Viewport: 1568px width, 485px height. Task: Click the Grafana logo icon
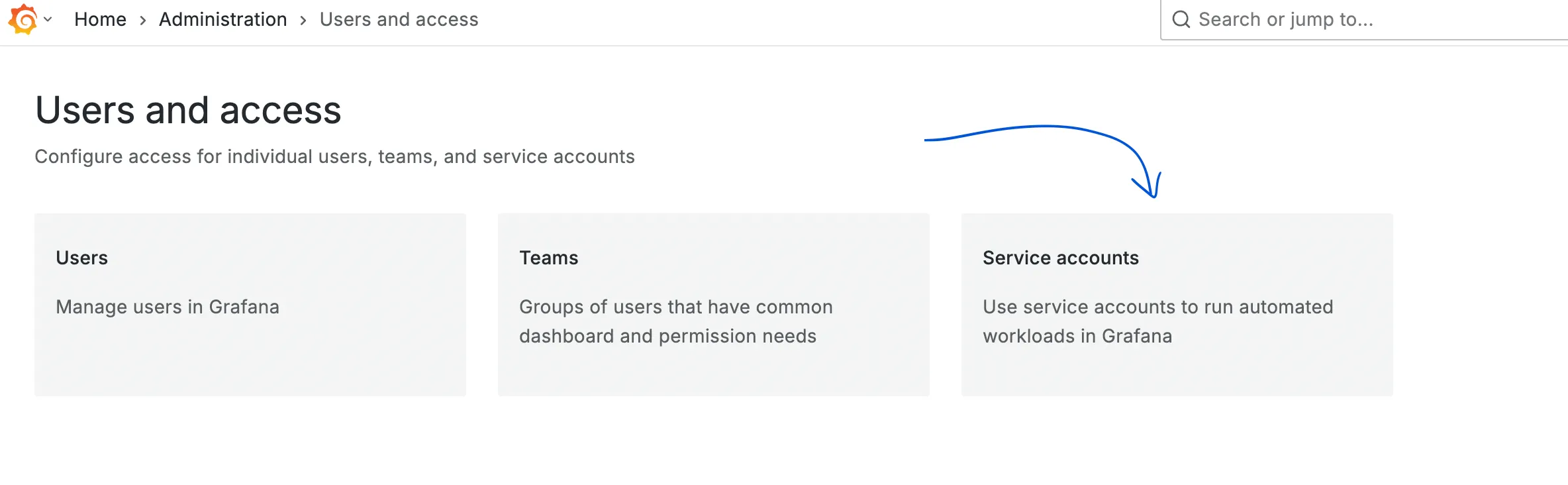(23, 19)
